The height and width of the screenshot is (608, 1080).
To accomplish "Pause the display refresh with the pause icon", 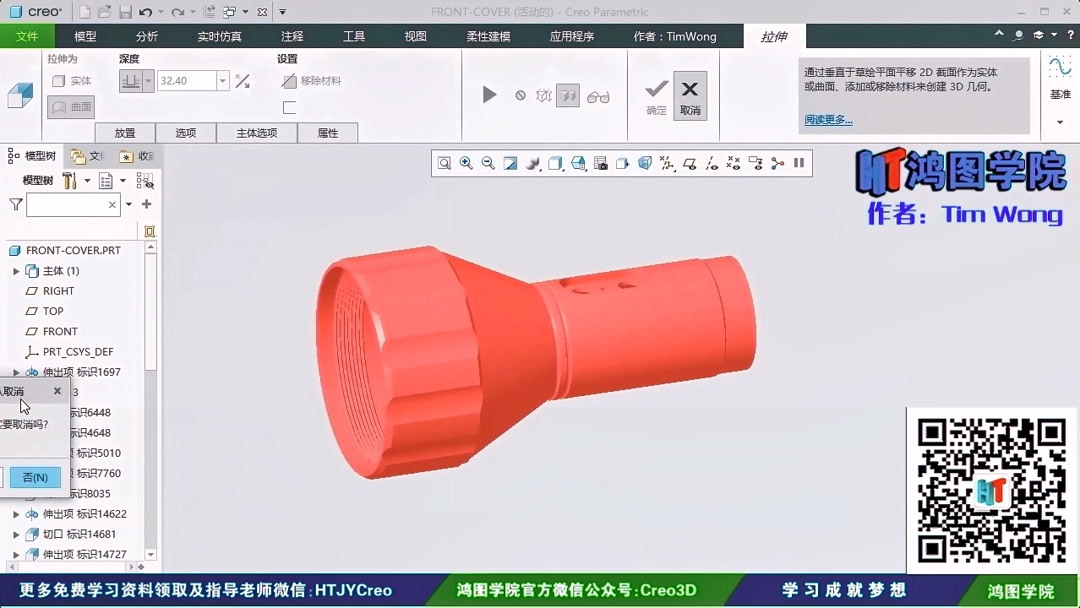I will (797, 162).
